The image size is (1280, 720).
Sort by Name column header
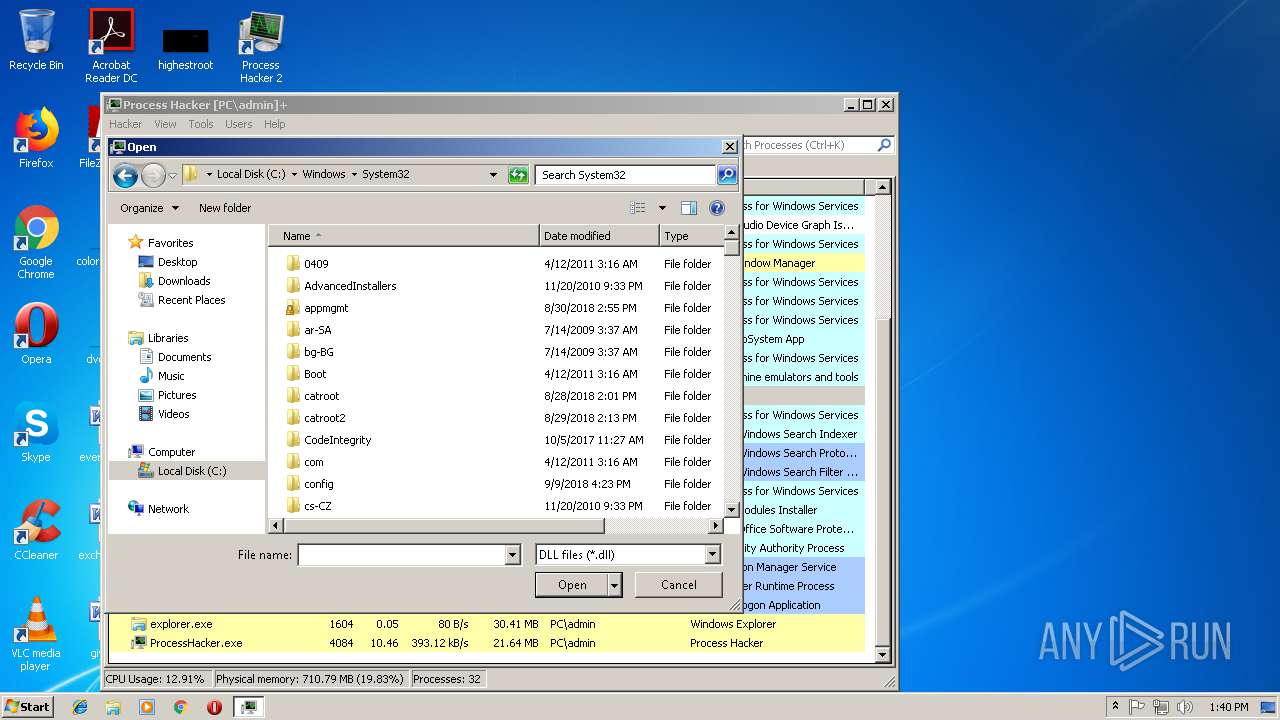tap(404, 236)
